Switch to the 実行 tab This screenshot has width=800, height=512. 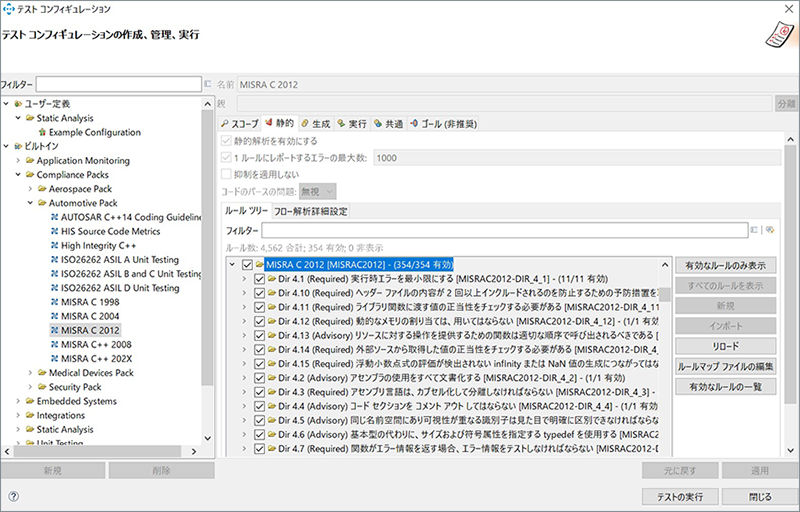click(353, 124)
